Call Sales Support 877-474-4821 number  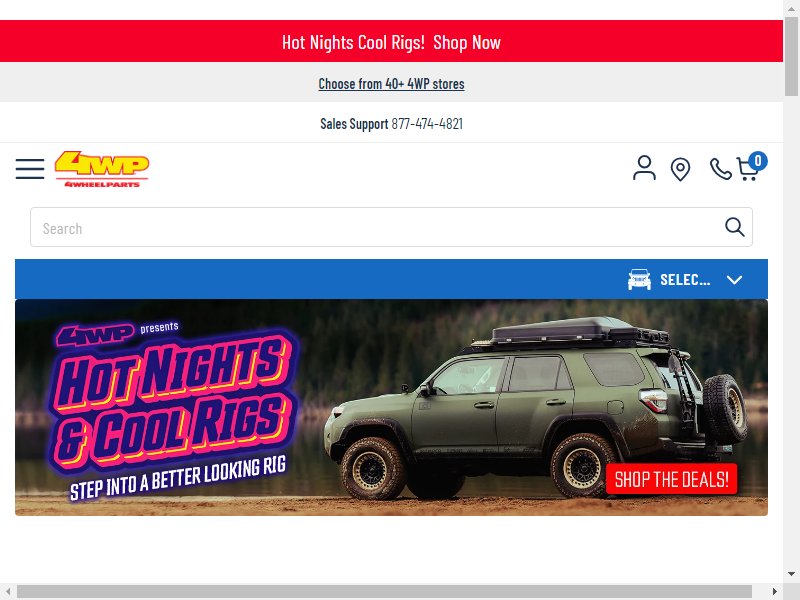(x=427, y=123)
